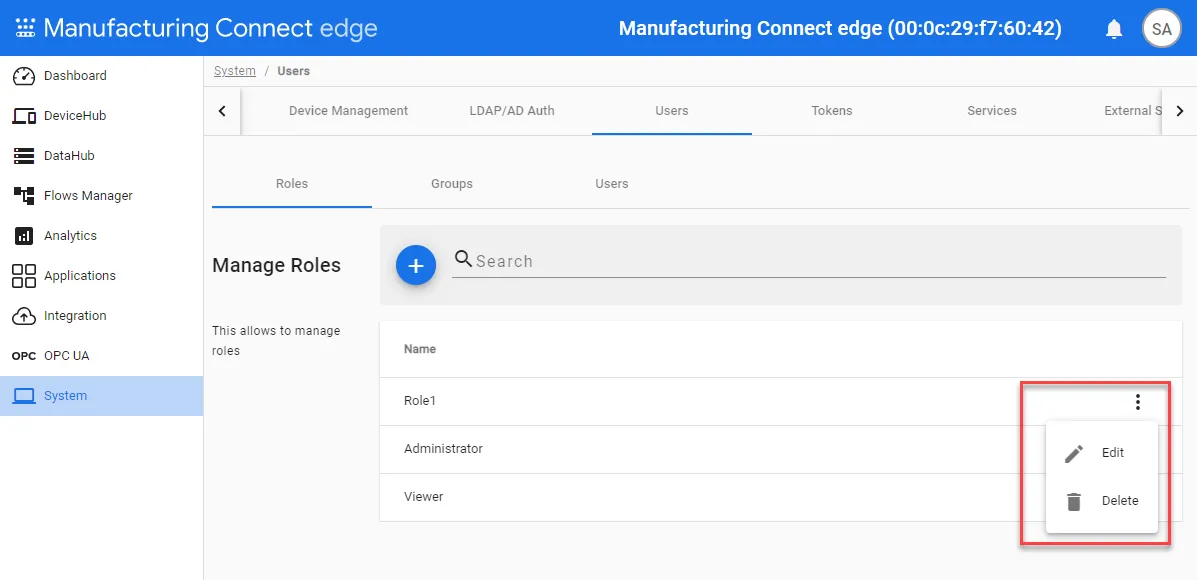1197x580 pixels.
Task: Open the Dashboard sidebar label
Action: [75, 76]
